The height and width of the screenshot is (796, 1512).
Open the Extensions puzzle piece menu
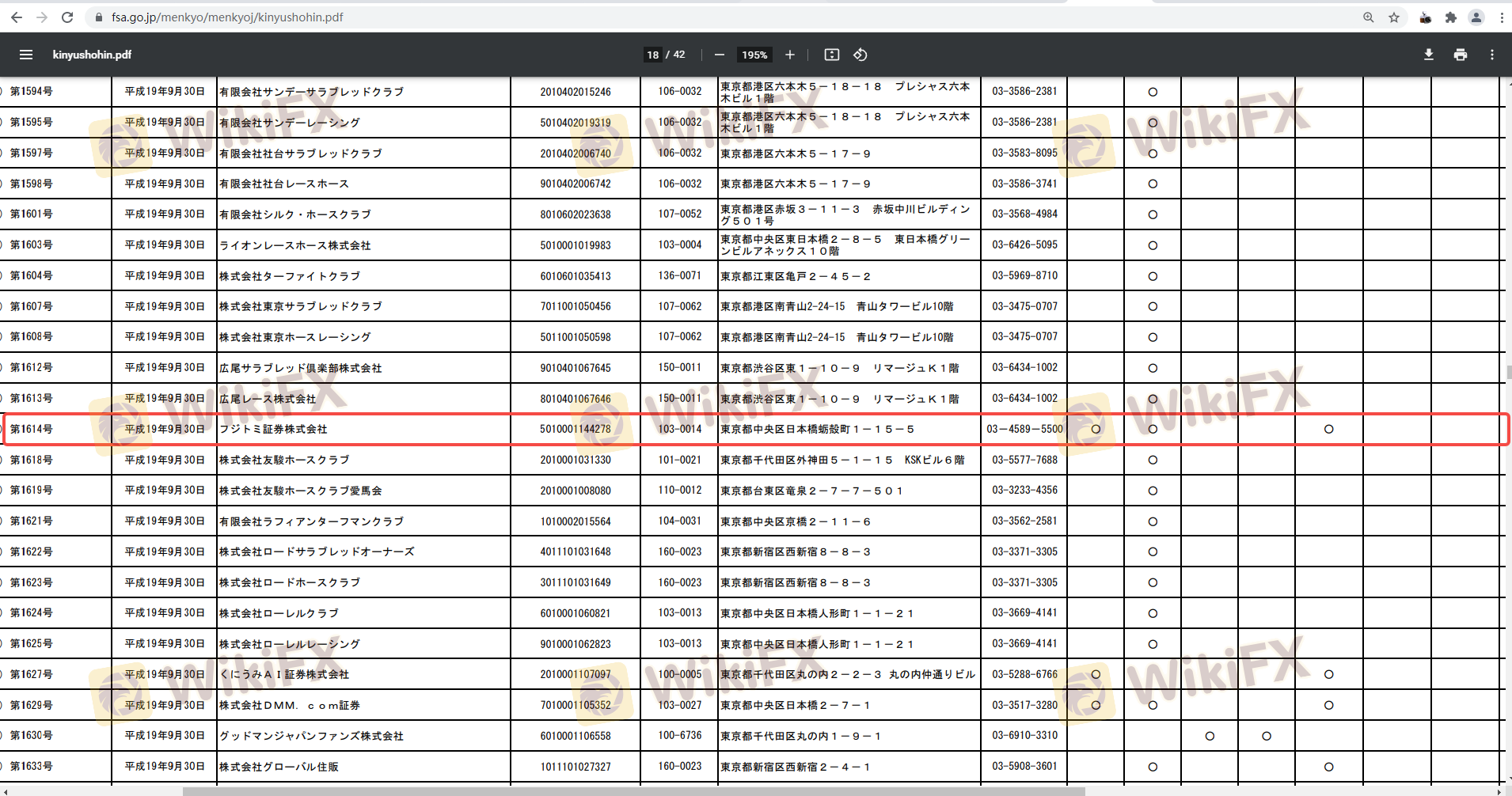tap(1450, 17)
